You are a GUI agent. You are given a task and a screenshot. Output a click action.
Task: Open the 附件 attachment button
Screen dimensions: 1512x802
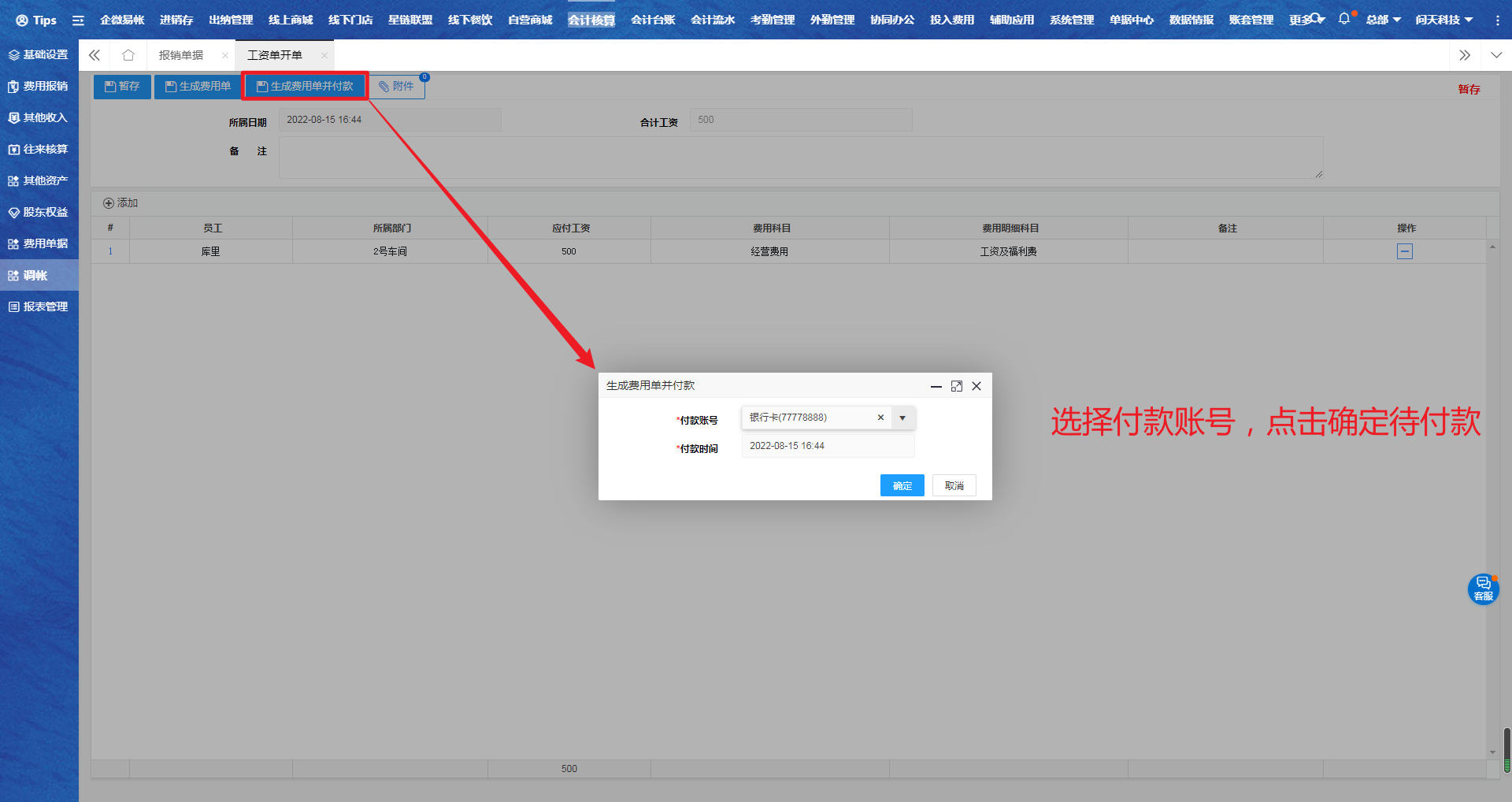[396, 87]
